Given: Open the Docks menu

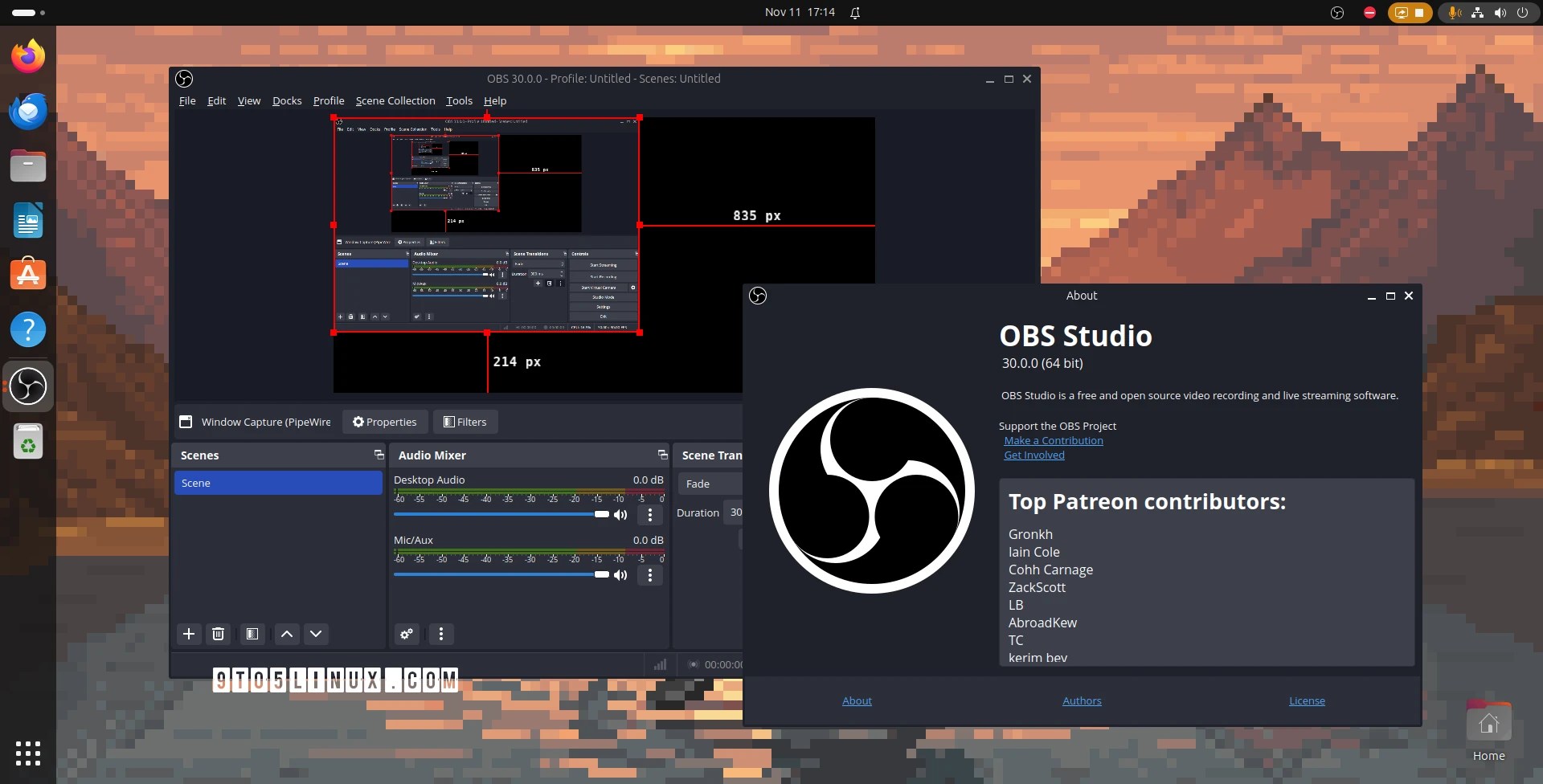Looking at the screenshot, I should (286, 100).
